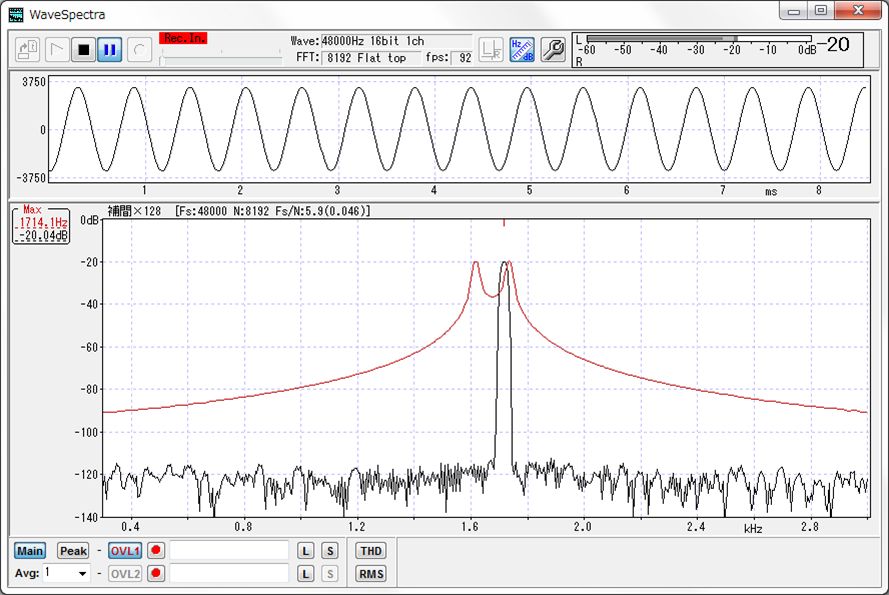Click the file open icon
Screen dimensions: 889x595
pos(28,49)
